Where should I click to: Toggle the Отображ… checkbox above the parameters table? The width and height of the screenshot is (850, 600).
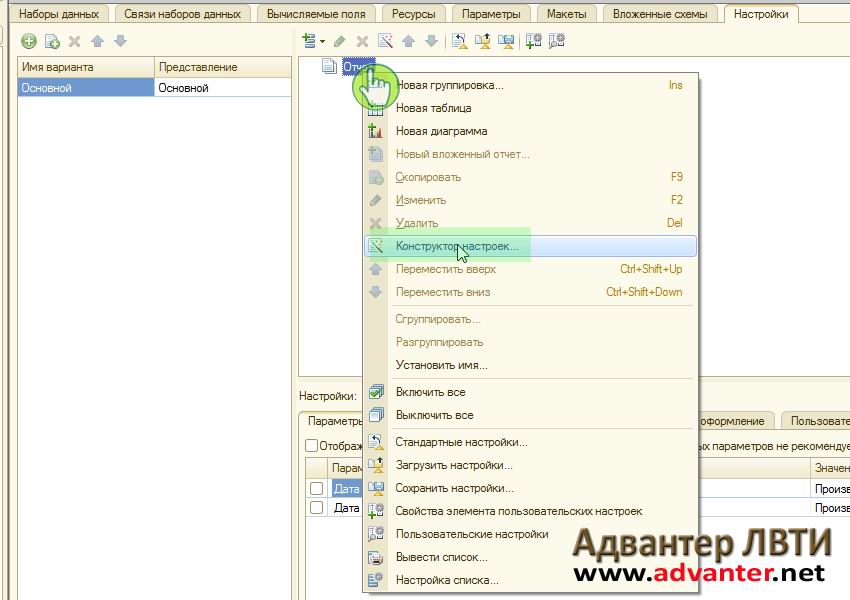coord(311,445)
